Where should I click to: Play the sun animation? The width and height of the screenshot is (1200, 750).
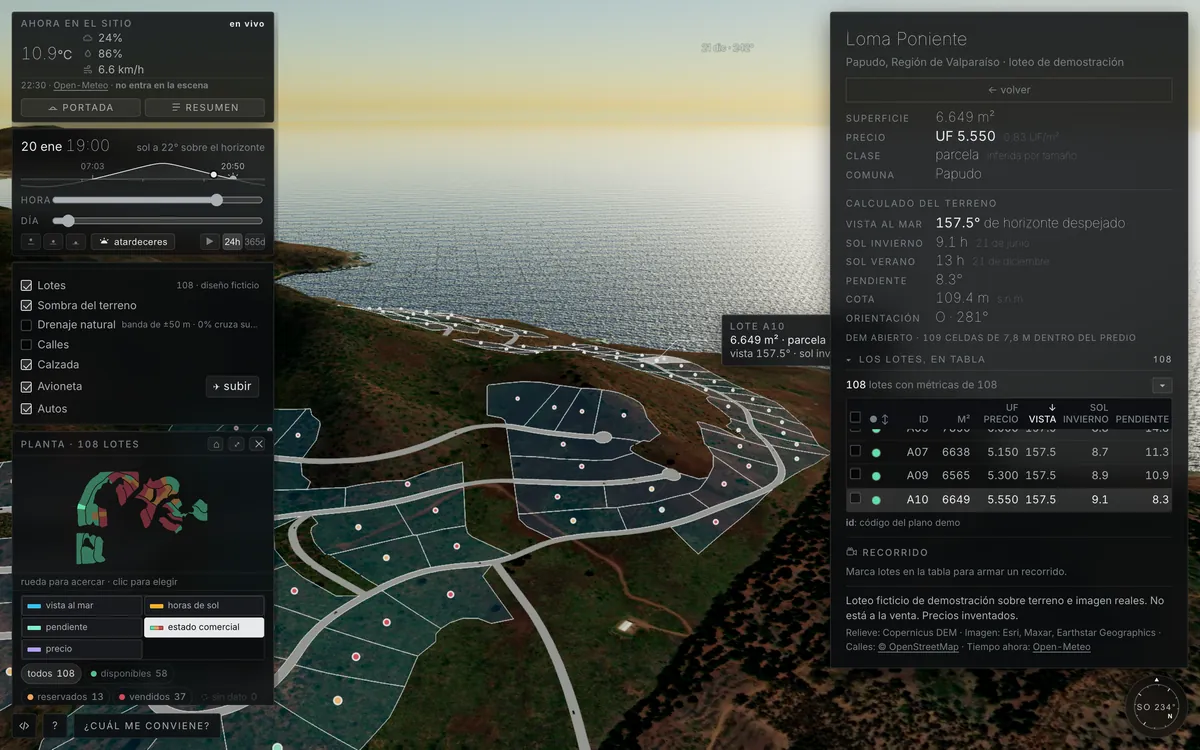(209, 242)
